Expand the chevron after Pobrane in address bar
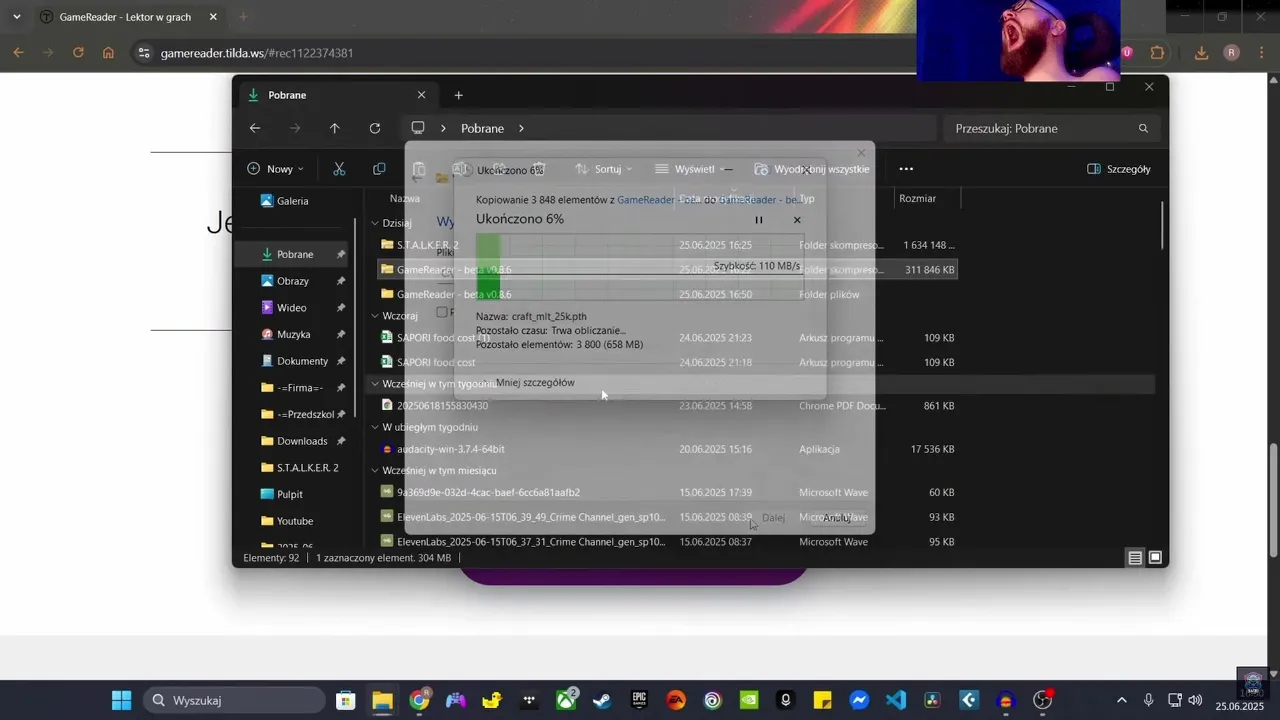1280x720 pixels. point(521,128)
